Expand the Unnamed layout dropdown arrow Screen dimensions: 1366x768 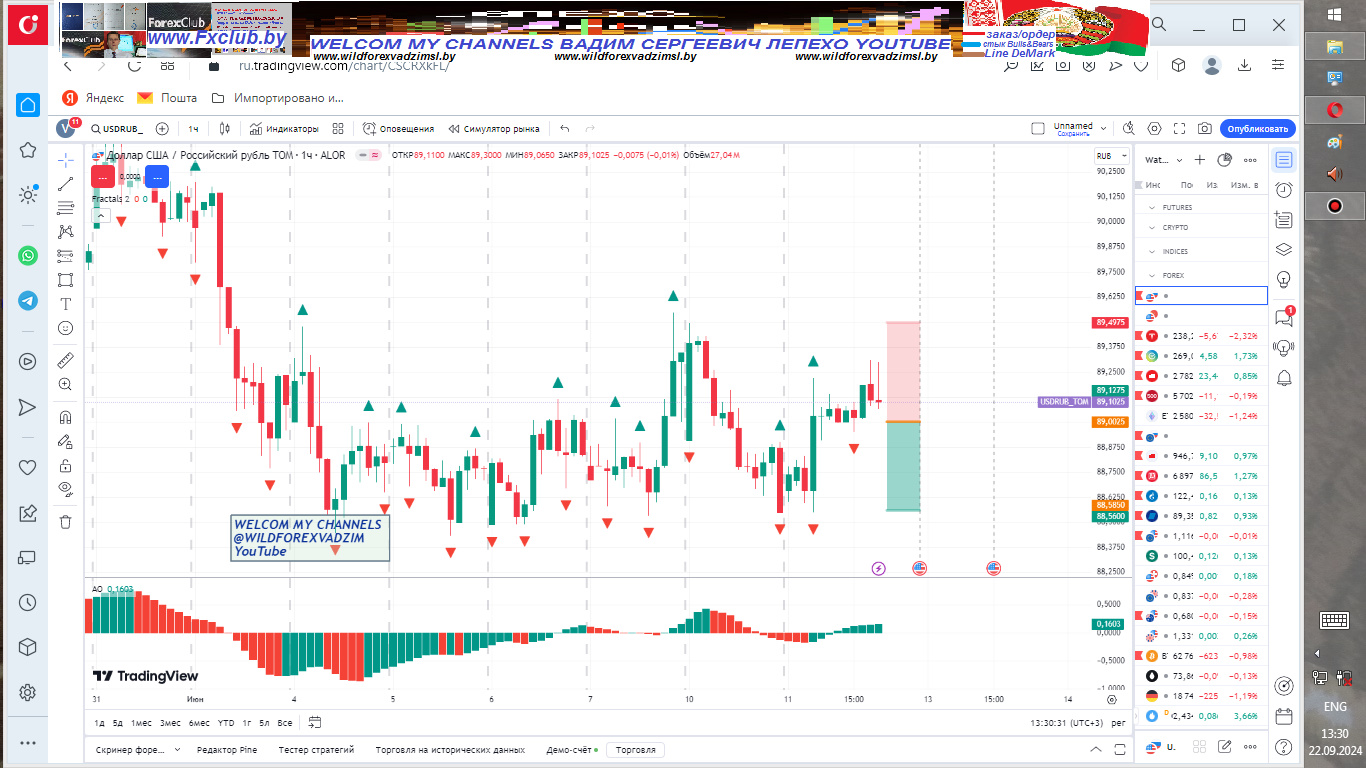coord(1104,128)
